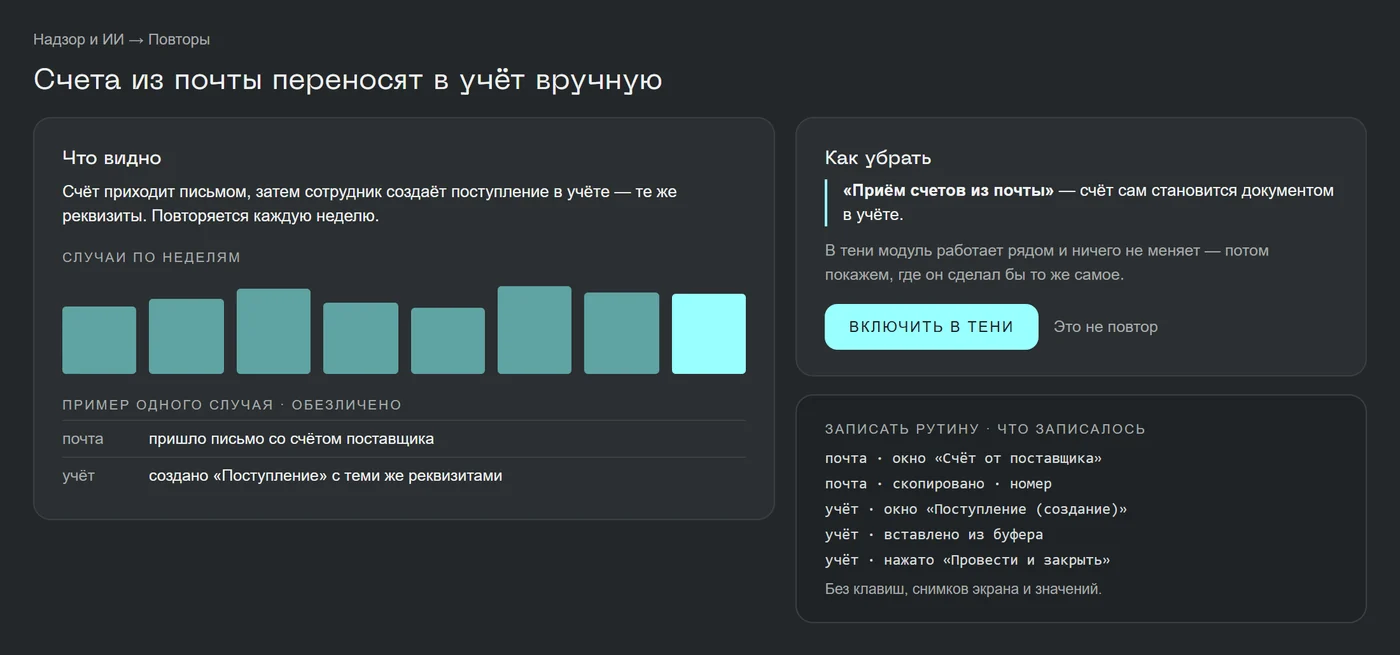Screen dimensions: 1400x655
Task: Click line «почта · скопировано · номер»
Action: coord(938,484)
